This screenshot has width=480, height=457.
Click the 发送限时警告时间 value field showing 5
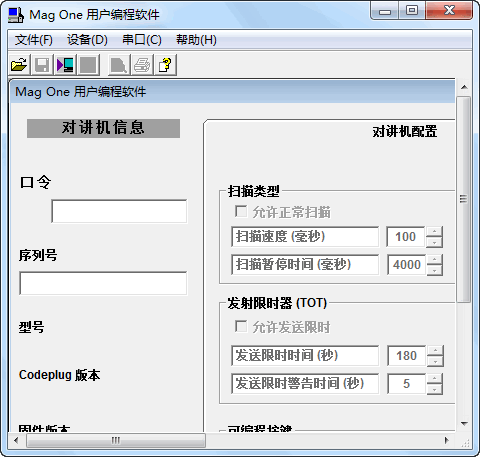[406, 384]
